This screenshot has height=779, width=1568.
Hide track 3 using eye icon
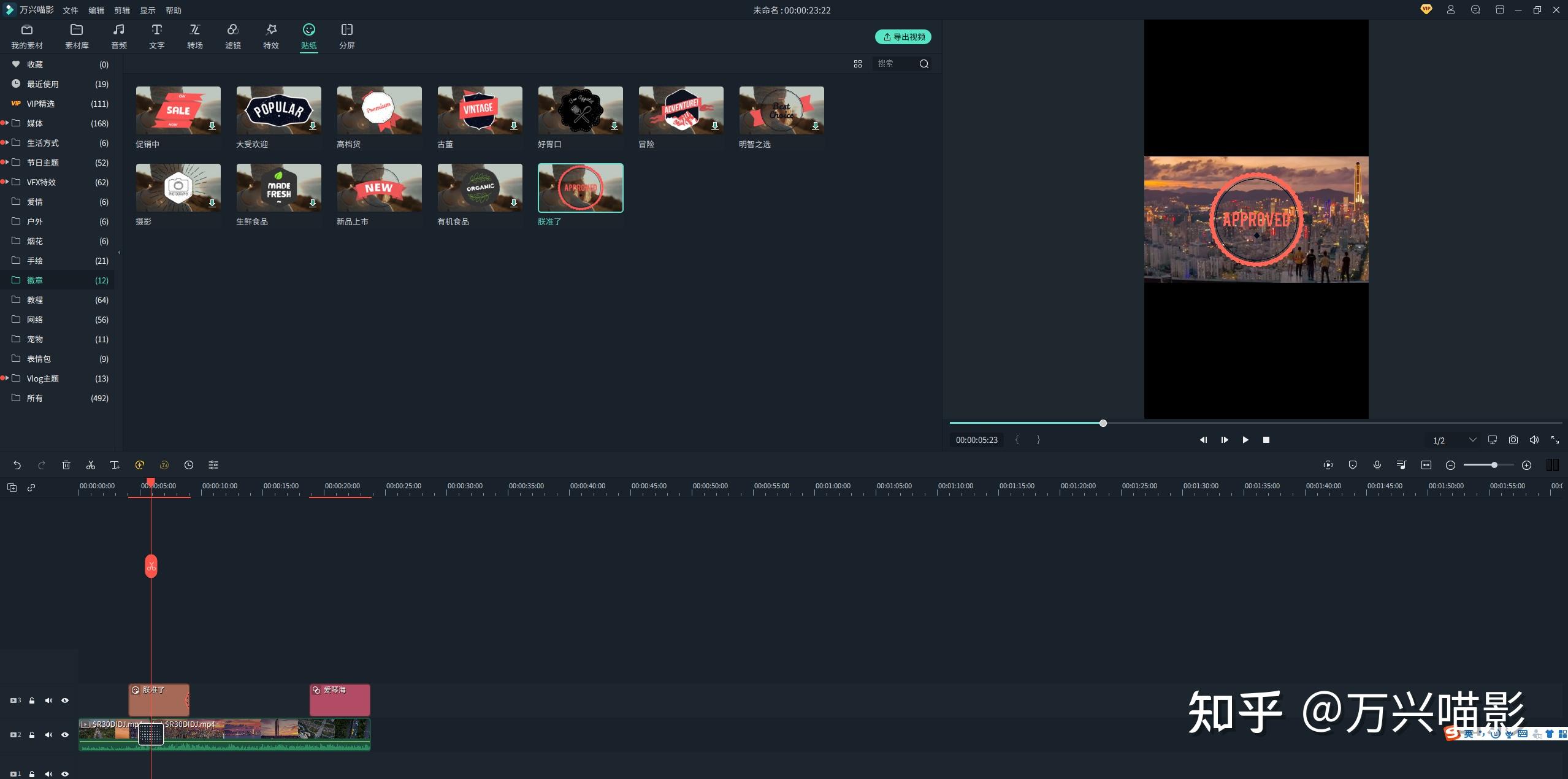[65, 700]
